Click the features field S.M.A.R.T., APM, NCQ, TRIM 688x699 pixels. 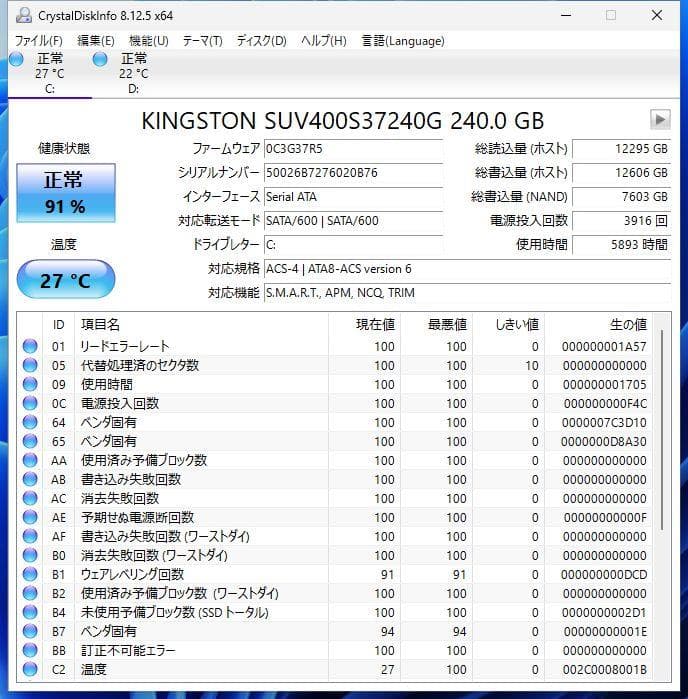pos(467,293)
